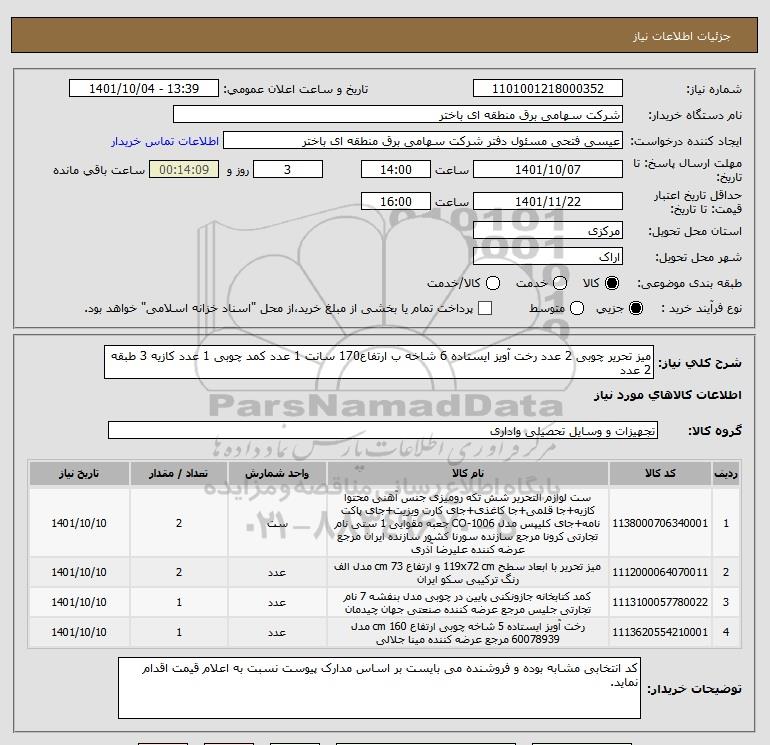Click the general need description text box

(x=379, y=362)
